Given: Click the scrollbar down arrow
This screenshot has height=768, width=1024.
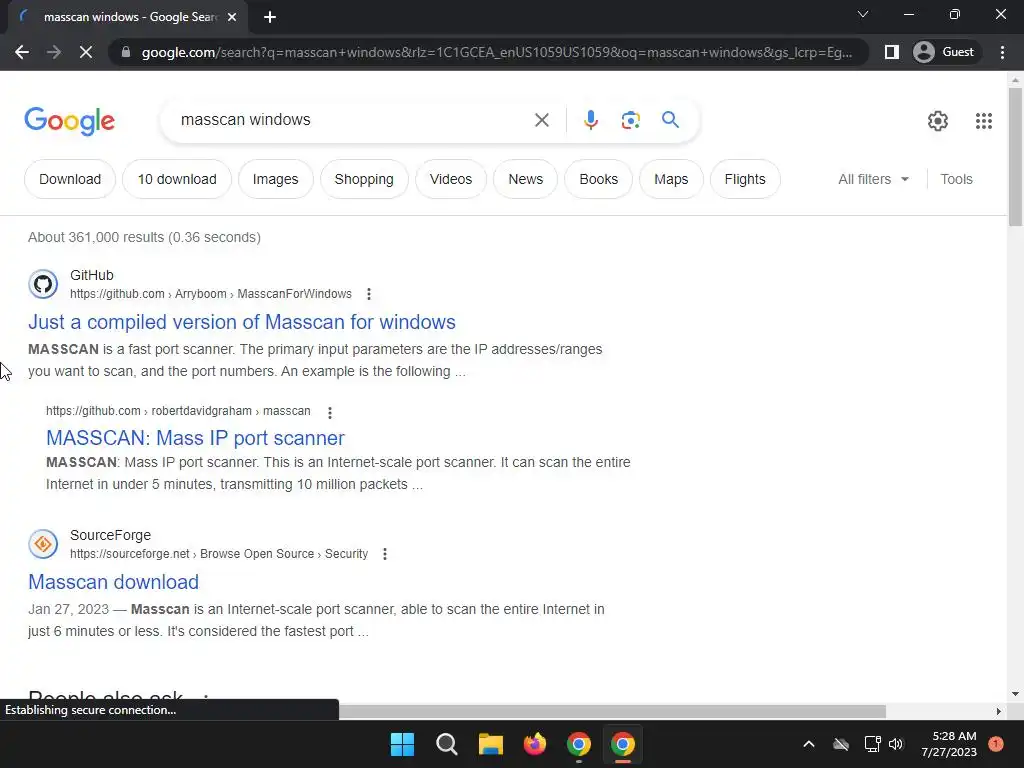Looking at the screenshot, I should tap(1015, 694).
